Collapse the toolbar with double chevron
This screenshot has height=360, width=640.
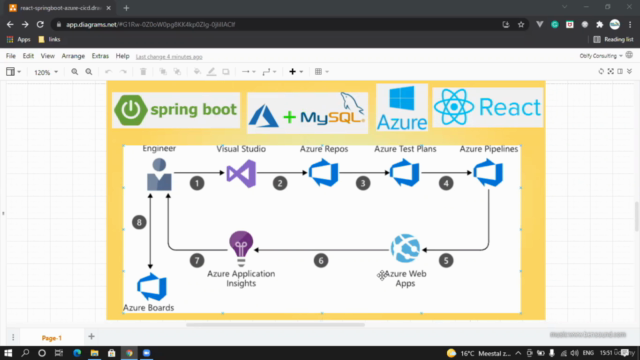coord(629,71)
